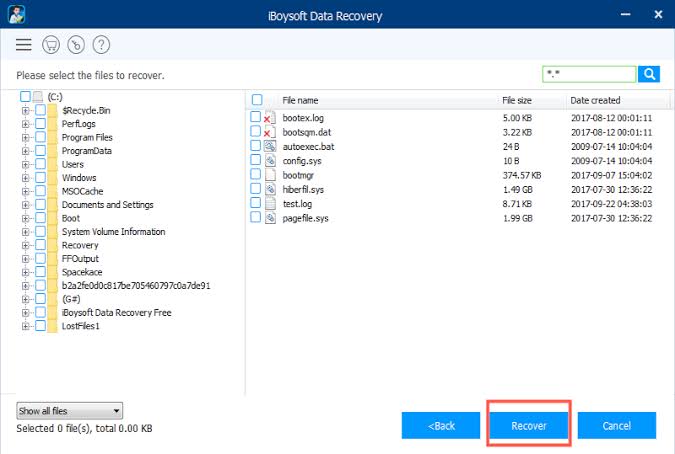Viewport: 675px width, 454px height.
Task: Check the hiberfil.sys checkbox
Action: 255,188
